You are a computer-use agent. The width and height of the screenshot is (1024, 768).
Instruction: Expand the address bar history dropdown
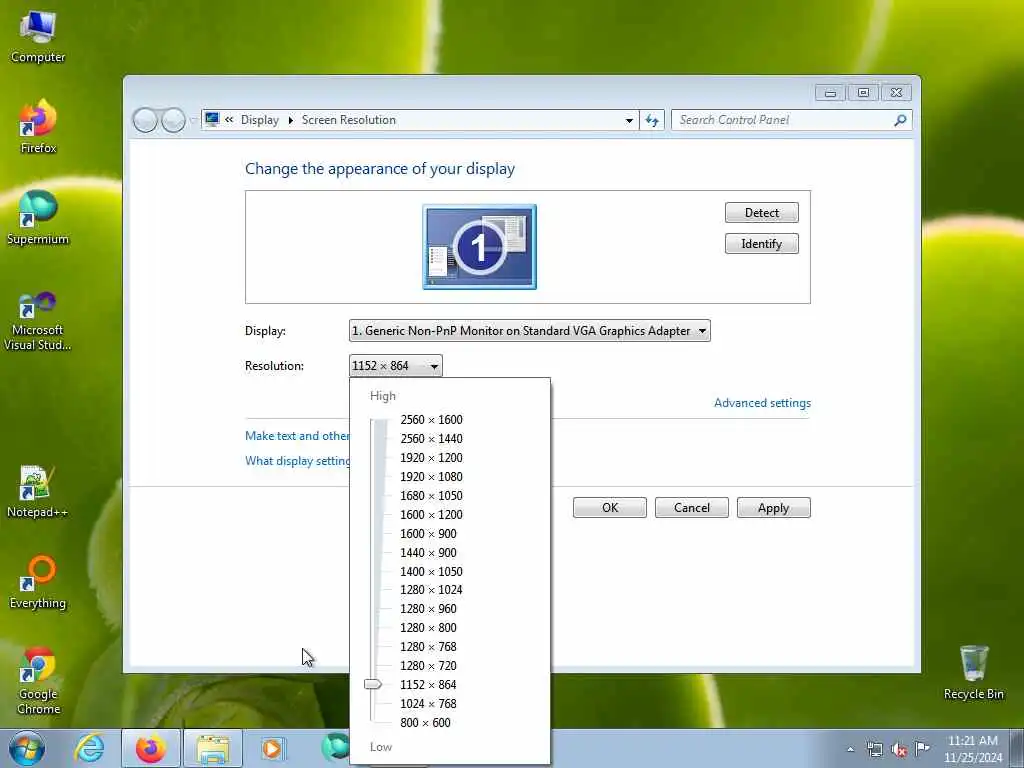pyautogui.click(x=629, y=120)
